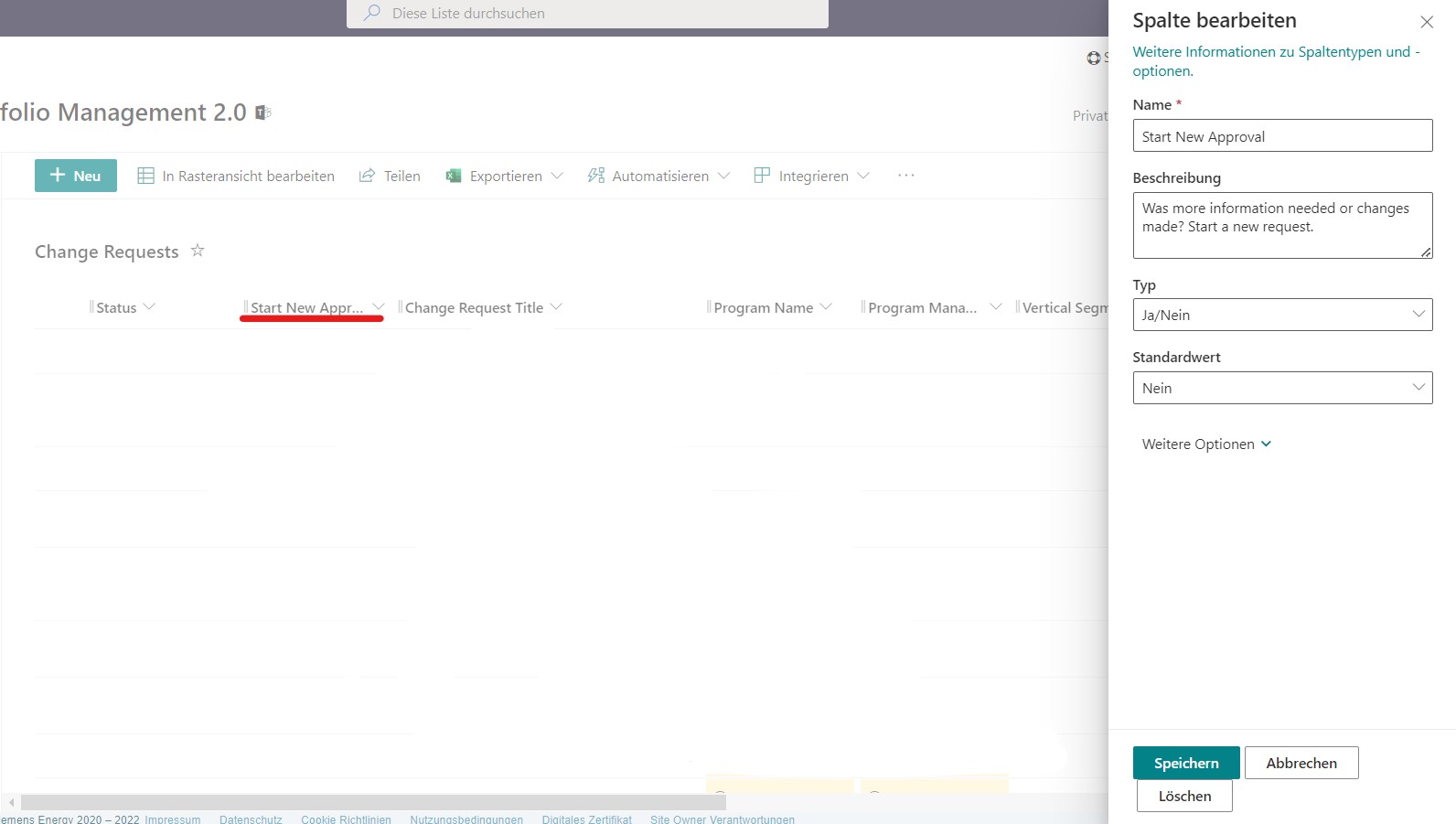
Task: Open the Integrieren menu
Action: [811, 176]
